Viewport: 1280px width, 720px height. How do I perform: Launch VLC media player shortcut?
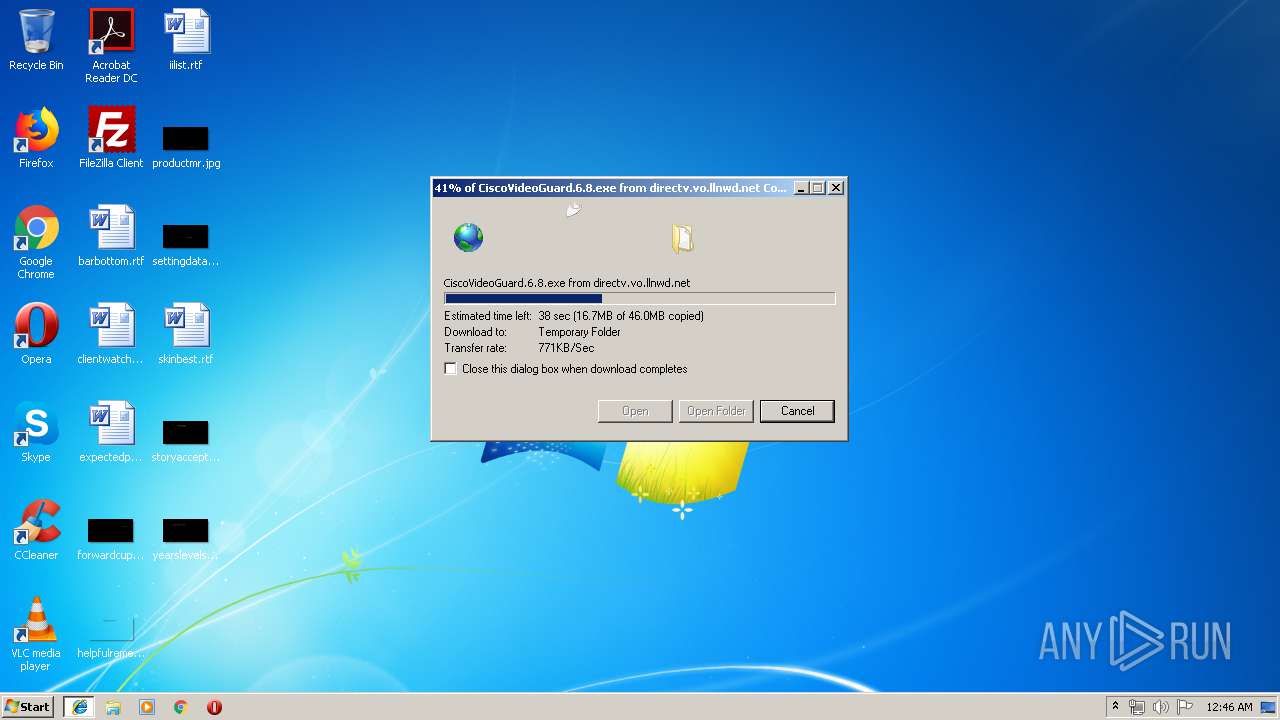[x=36, y=634]
